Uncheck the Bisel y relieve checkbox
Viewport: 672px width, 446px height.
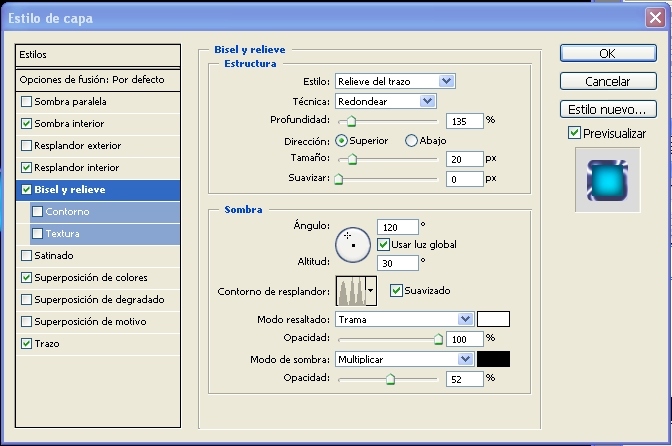point(27,189)
